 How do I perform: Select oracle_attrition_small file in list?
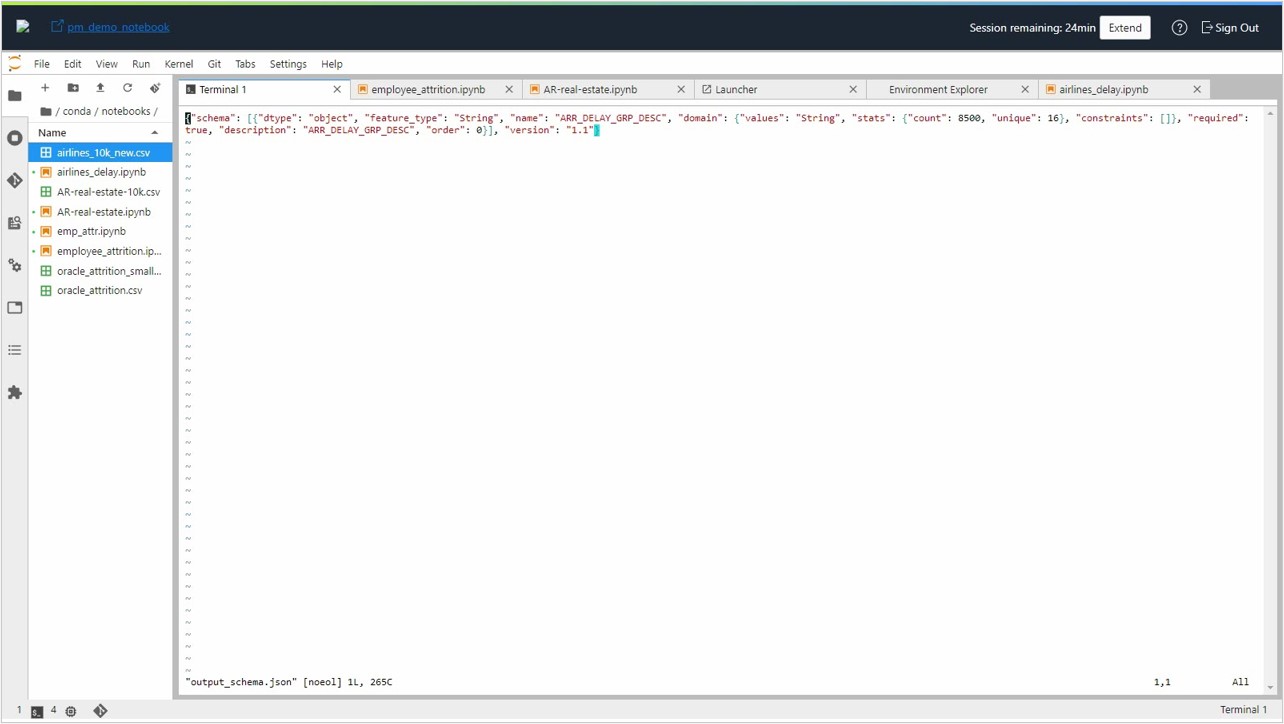pyautogui.click(x=100, y=271)
